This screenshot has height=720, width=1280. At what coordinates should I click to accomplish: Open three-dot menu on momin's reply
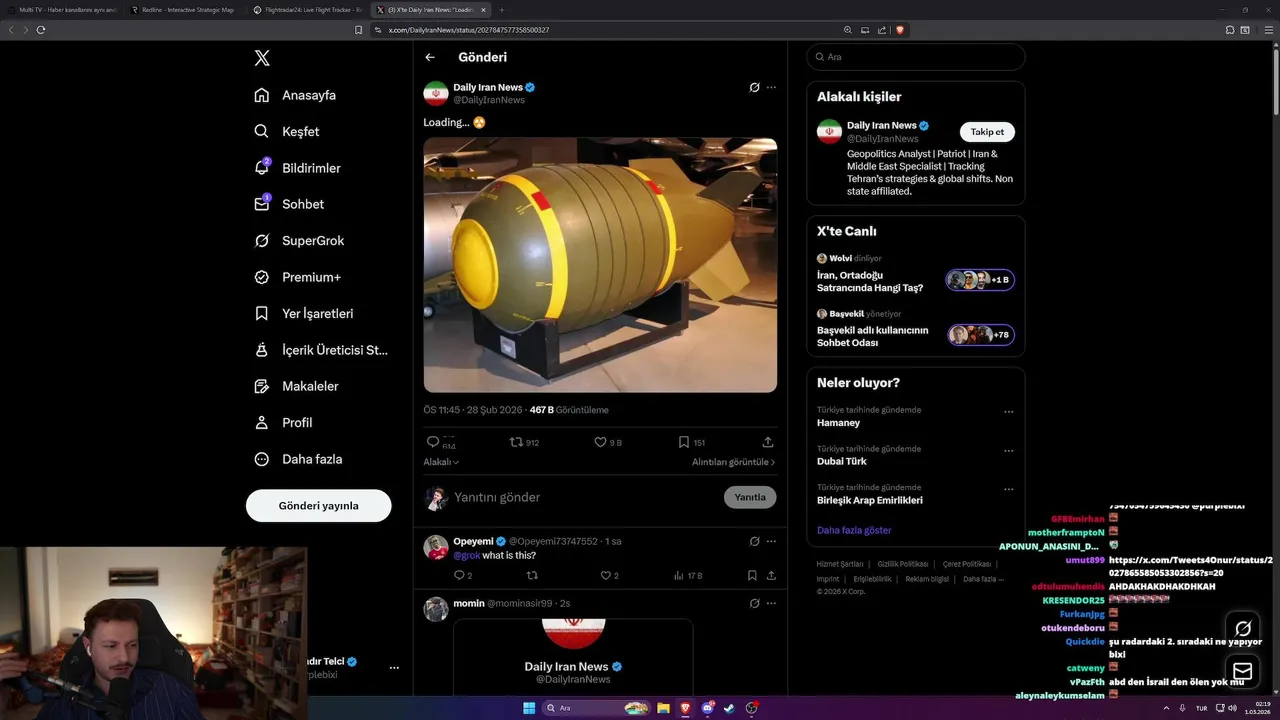pos(771,603)
